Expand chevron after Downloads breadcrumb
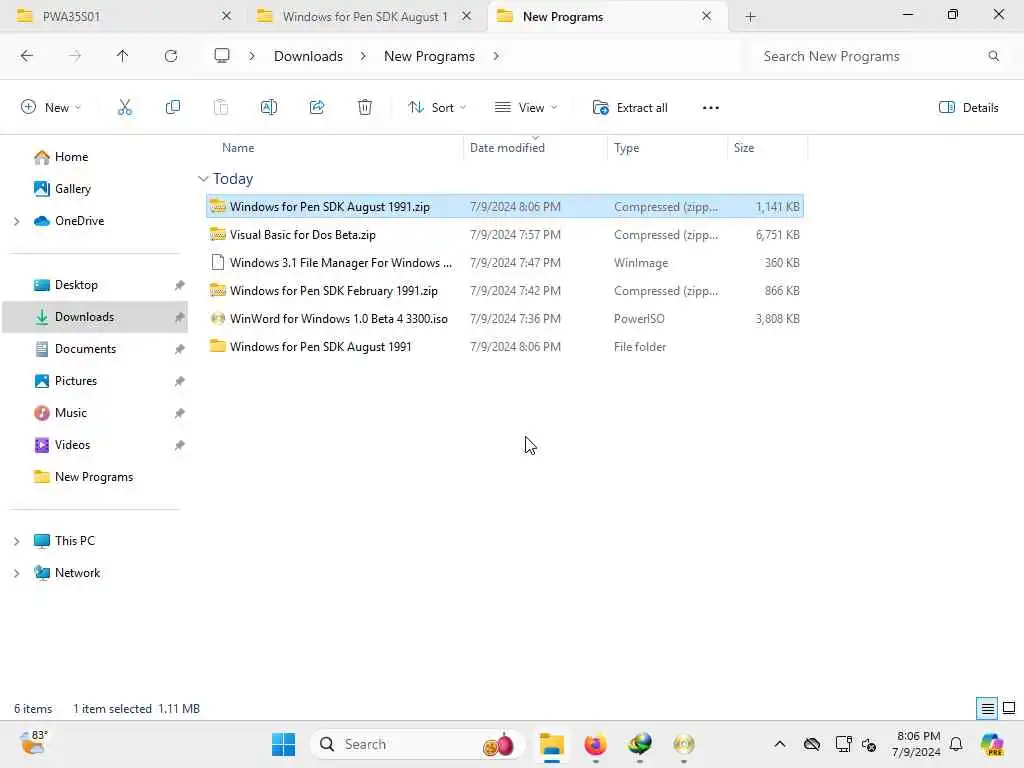The width and height of the screenshot is (1024, 768). [363, 56]
